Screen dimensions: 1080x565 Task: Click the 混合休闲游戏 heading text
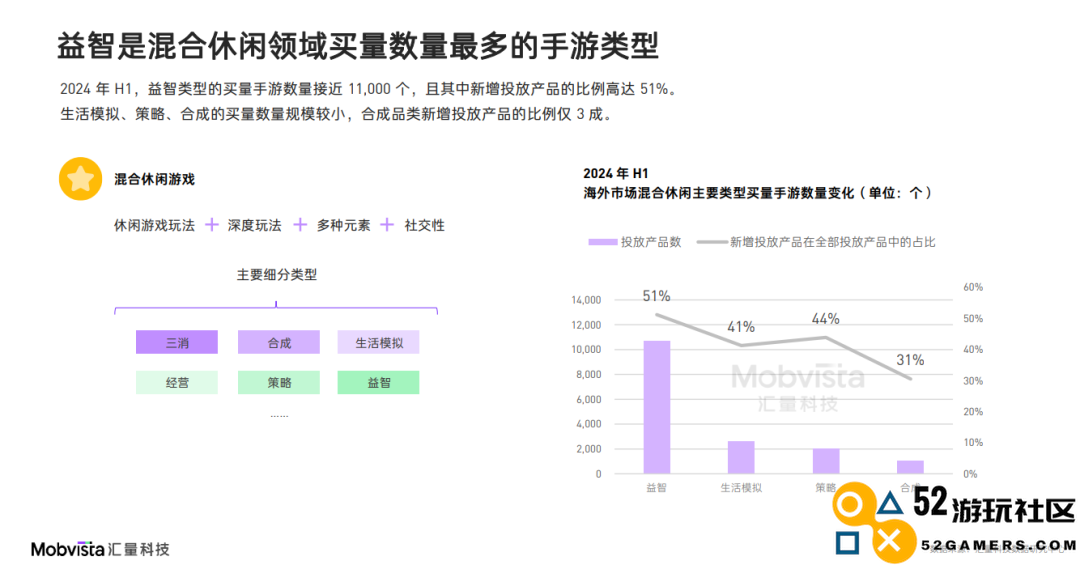pos(154,179)
